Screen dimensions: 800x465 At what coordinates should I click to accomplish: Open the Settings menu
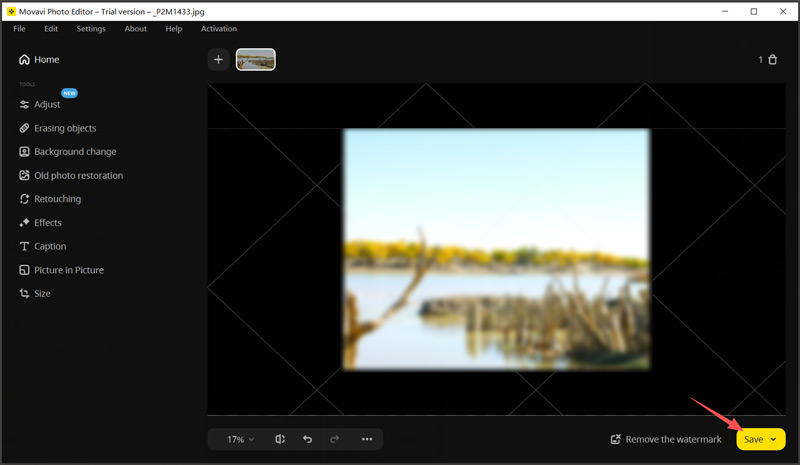click(x=91, y=29)
